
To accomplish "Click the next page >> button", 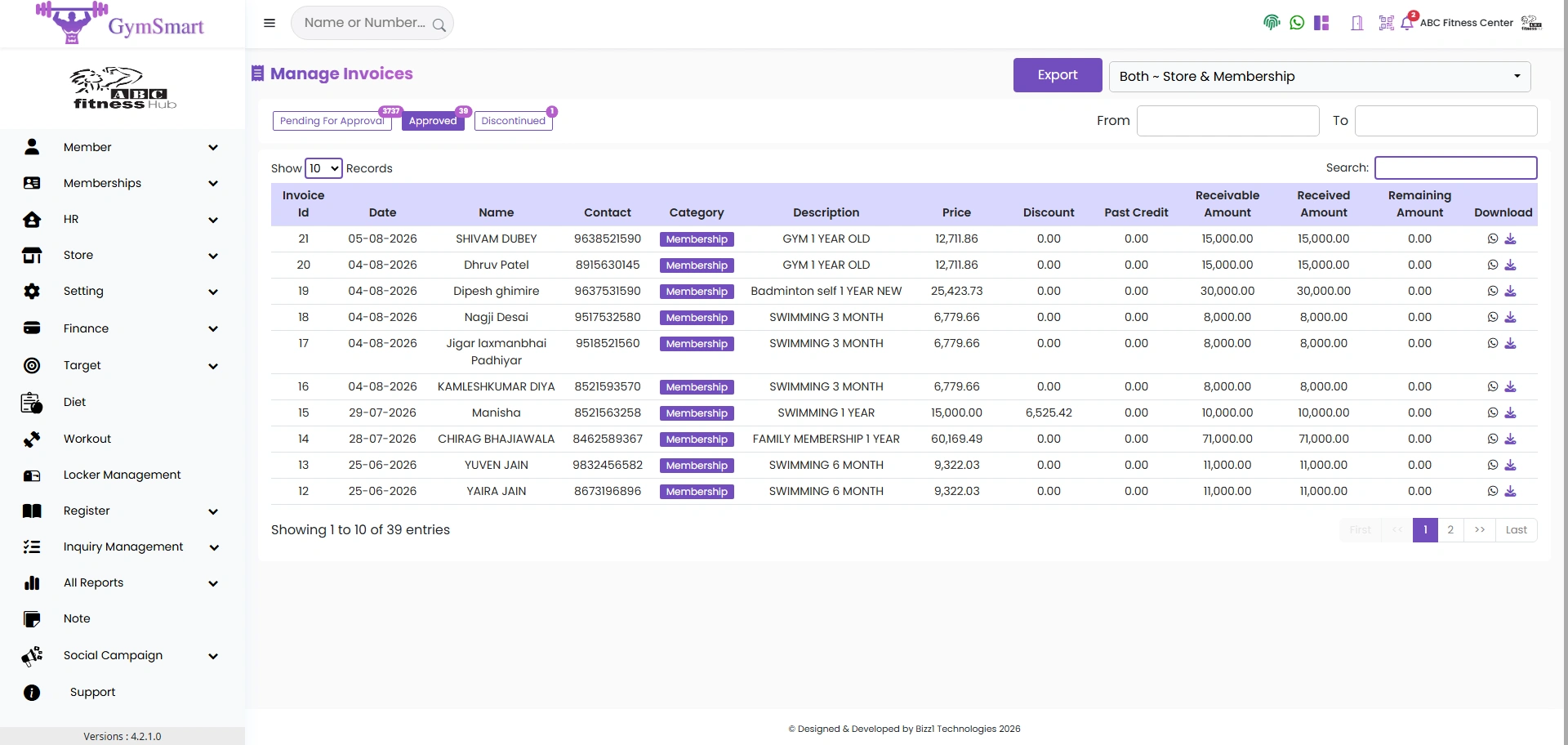I will coord(1480,530).
